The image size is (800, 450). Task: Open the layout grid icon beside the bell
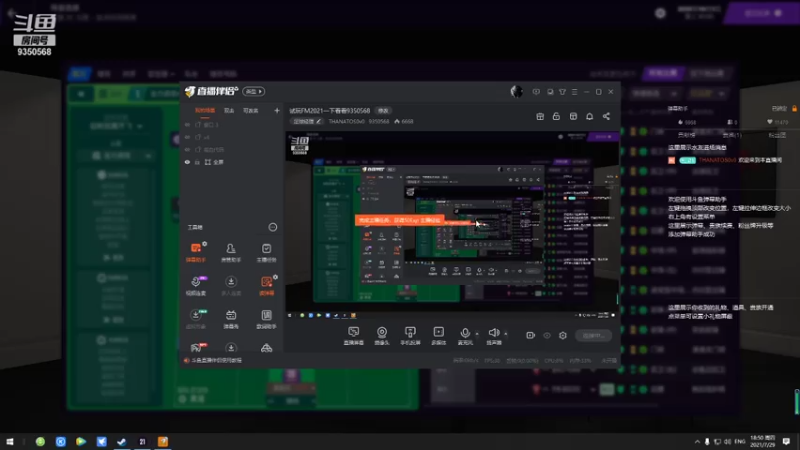[573, 116]
